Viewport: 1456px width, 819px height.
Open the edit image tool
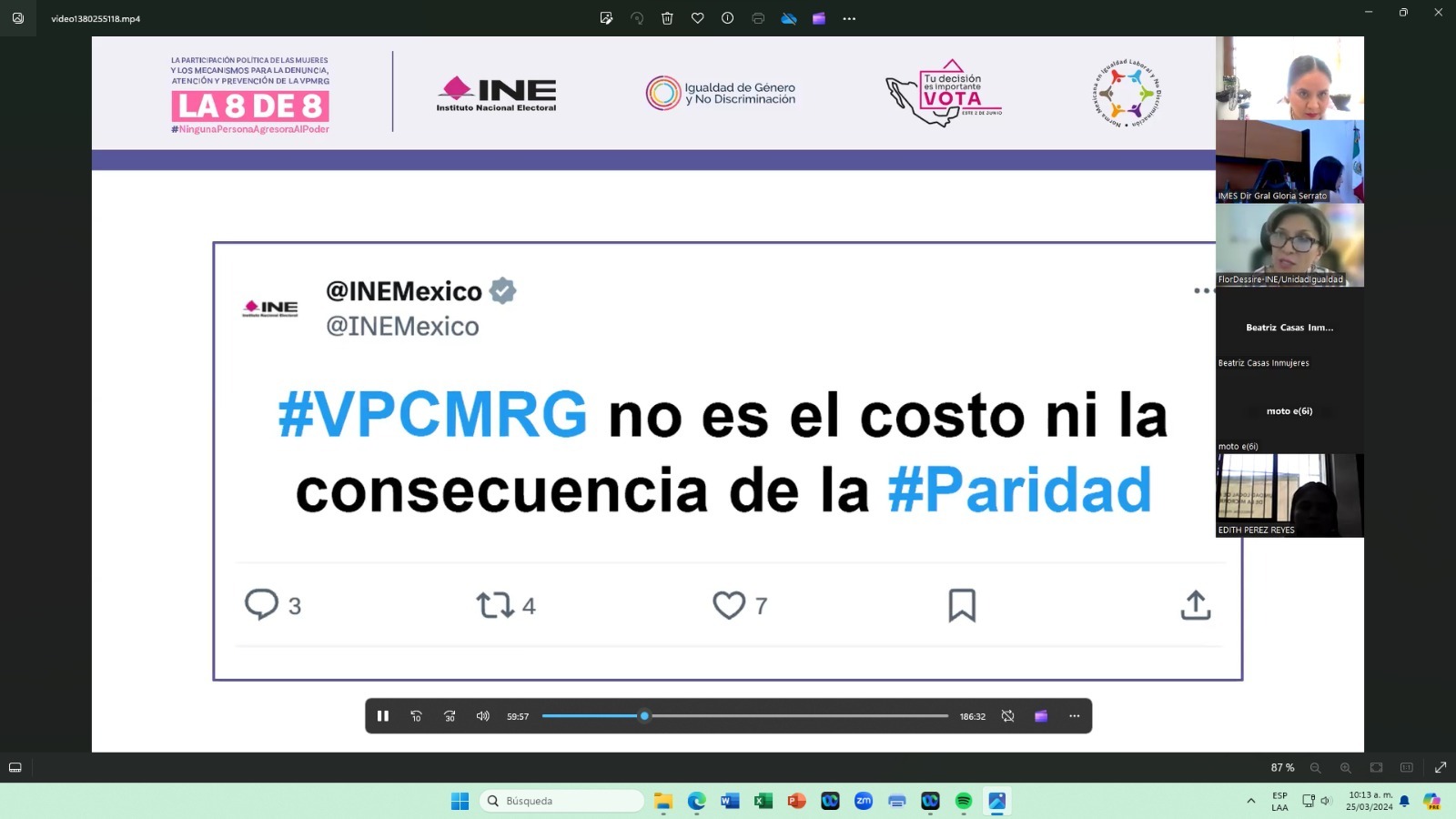click(606, 18)
